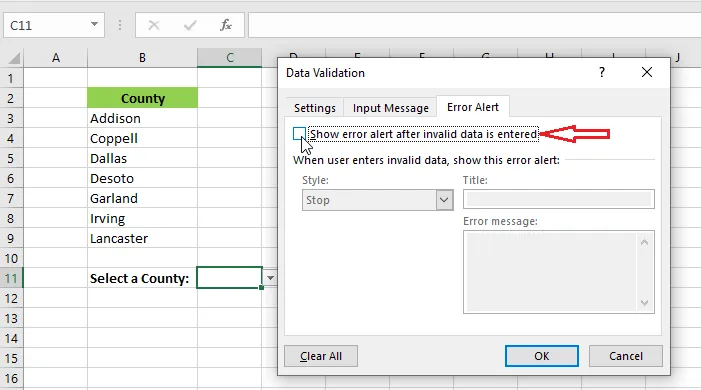Click the OK button
Screen dimensions: 701x390
tap(541, 356)
